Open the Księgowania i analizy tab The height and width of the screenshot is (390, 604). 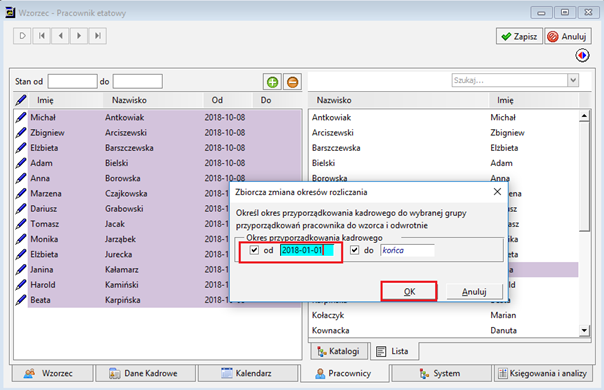(543, 373)
